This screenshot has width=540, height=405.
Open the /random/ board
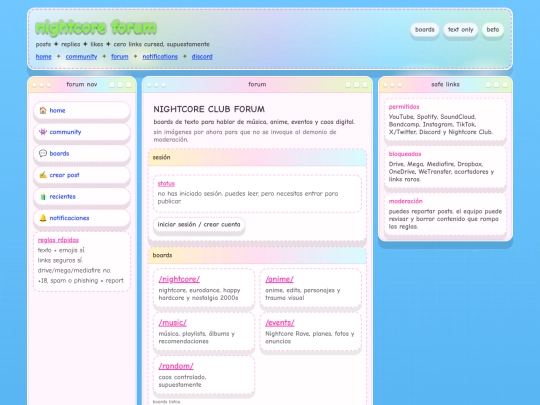point(176,366)
